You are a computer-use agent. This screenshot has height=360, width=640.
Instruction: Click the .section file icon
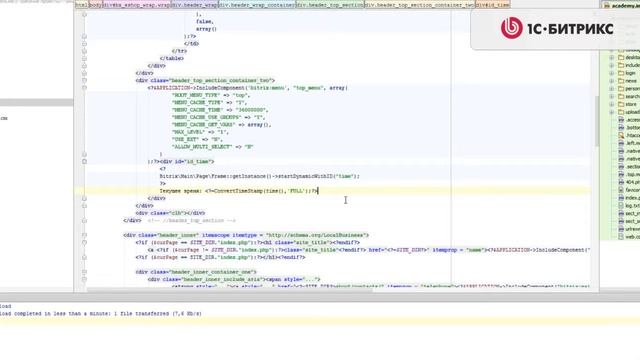click(621, 167)
